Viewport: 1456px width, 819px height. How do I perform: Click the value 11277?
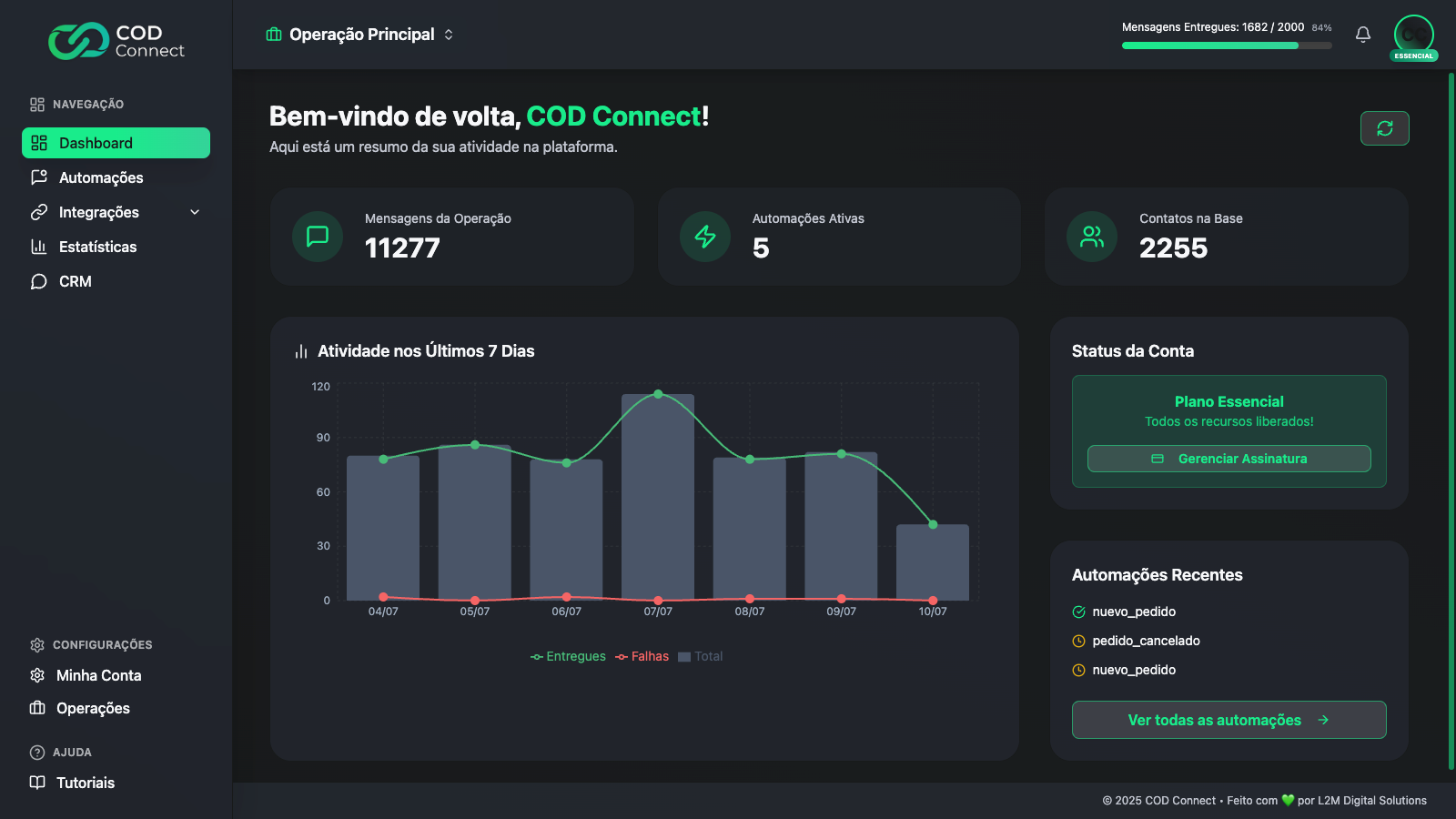tap(402, 248)
